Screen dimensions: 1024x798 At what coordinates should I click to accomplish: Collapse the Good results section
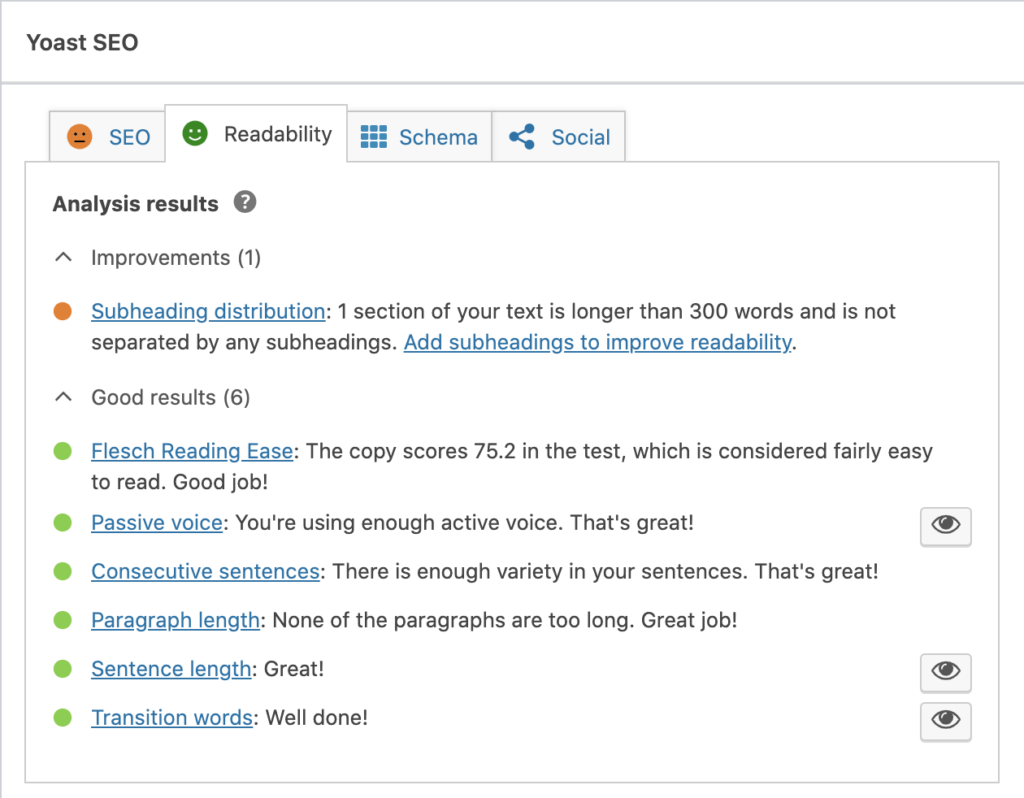click(62, 397)
